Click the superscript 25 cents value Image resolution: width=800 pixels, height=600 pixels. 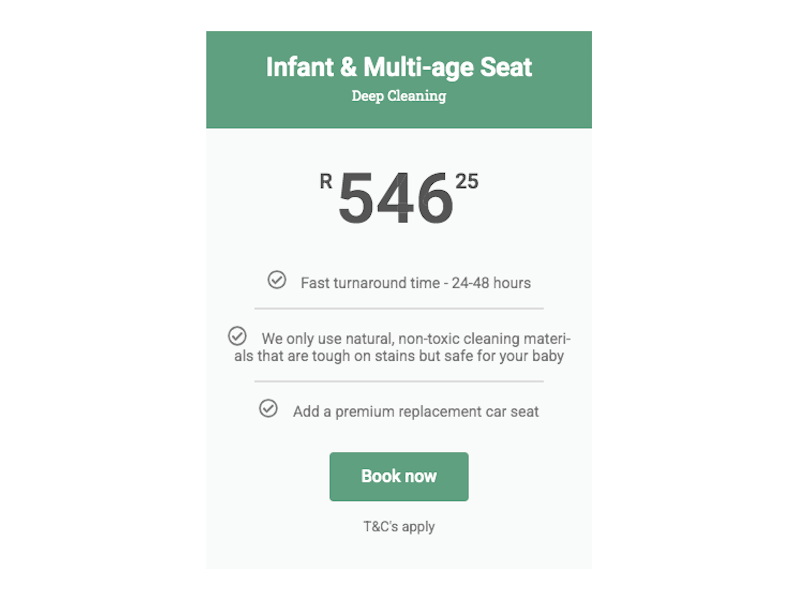click(x=467, y=181)
